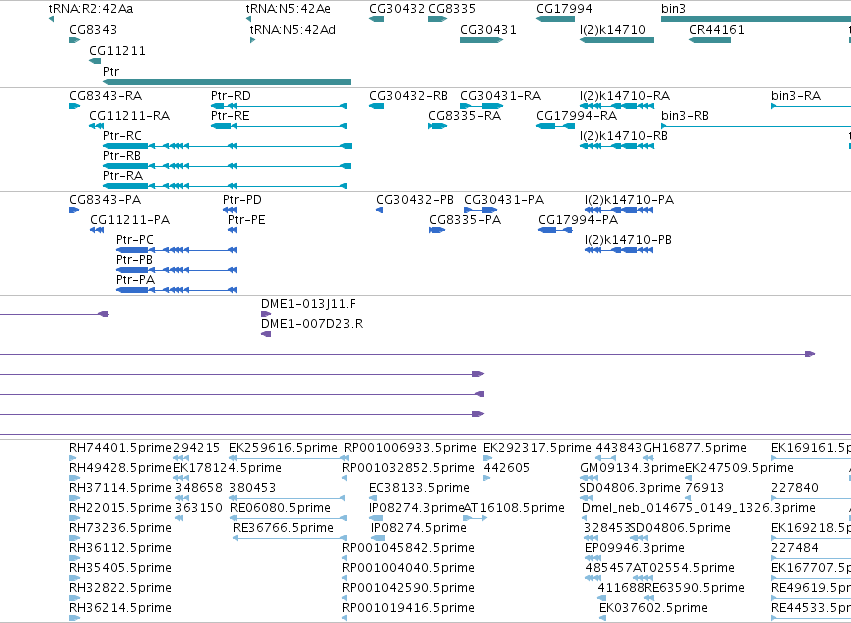Select the CG17994-RA transcript label
The height and width of the screenshot is (623, 851).
click(576, 116)
